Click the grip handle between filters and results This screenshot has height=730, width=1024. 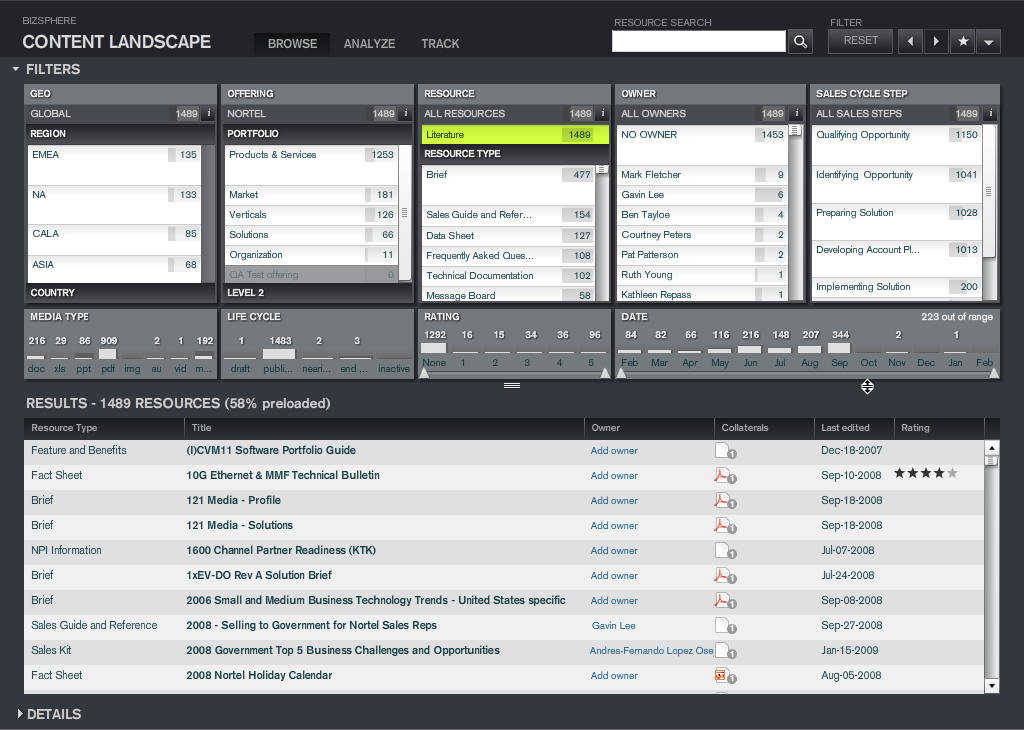[x=512, y=386]
